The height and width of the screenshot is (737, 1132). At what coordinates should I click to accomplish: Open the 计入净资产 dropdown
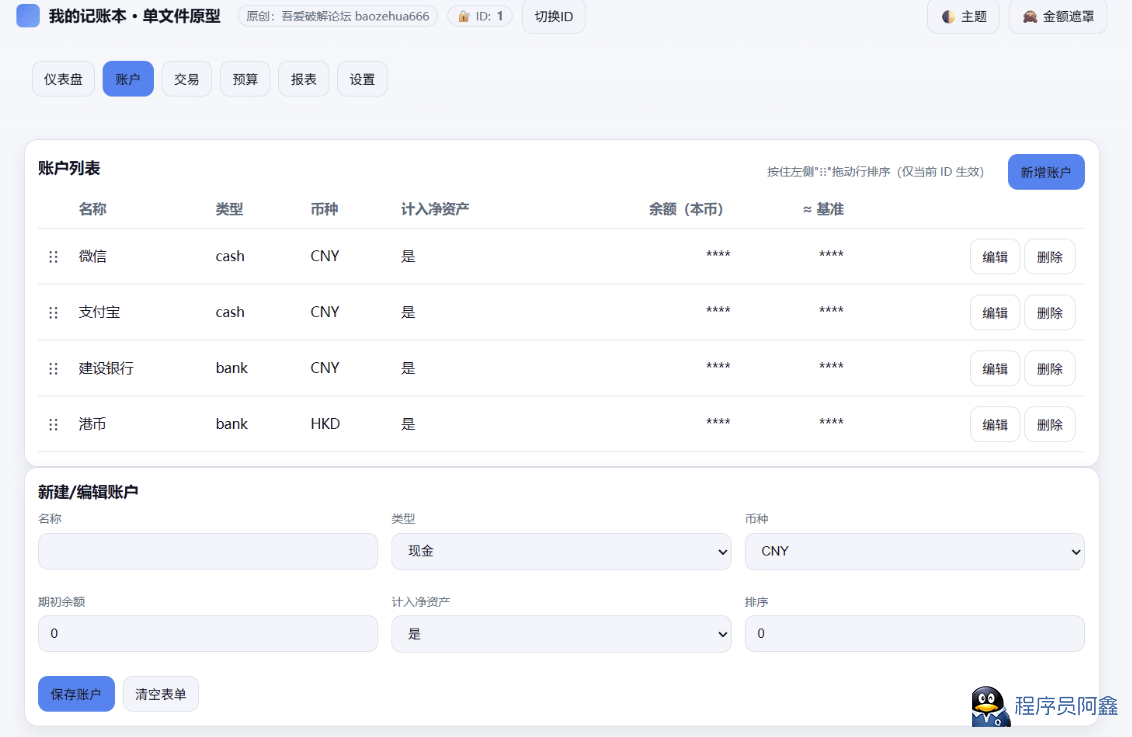561,634
